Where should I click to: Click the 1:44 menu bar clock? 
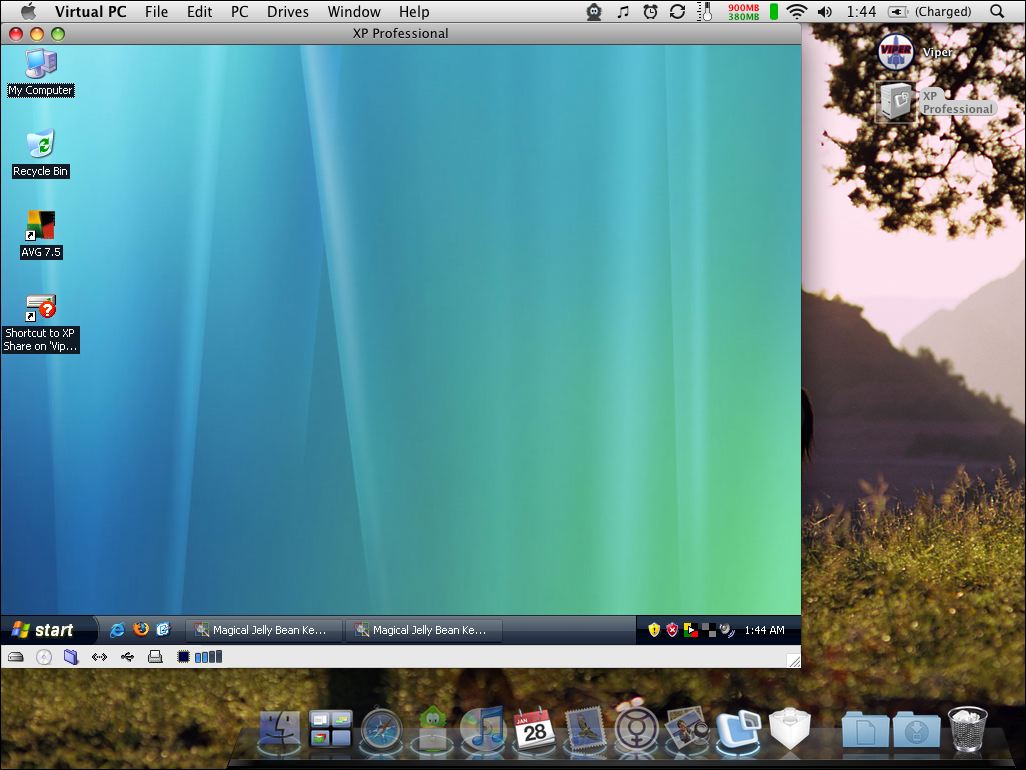(861, 12)
